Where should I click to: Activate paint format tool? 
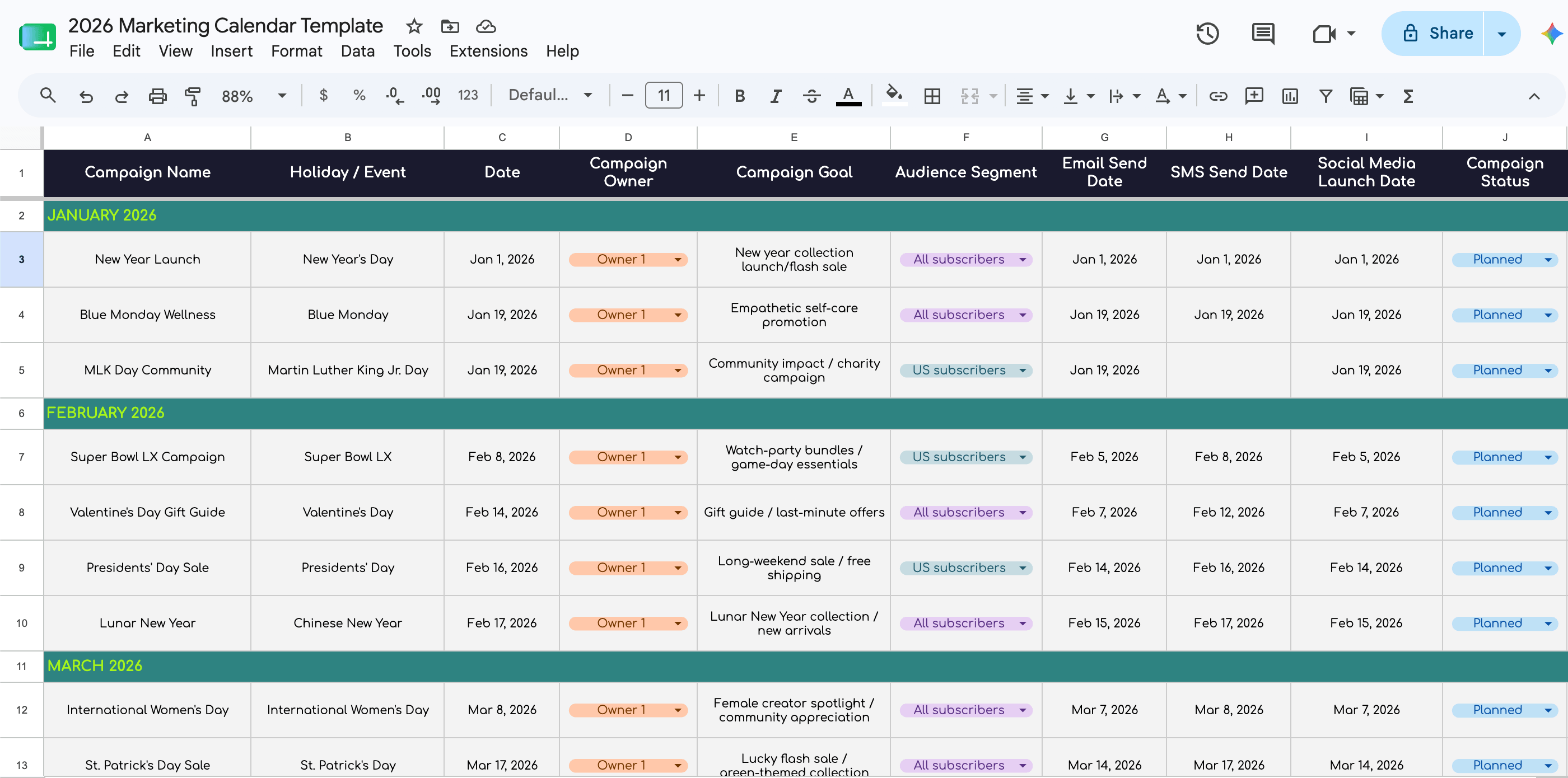tap(193, 96)
